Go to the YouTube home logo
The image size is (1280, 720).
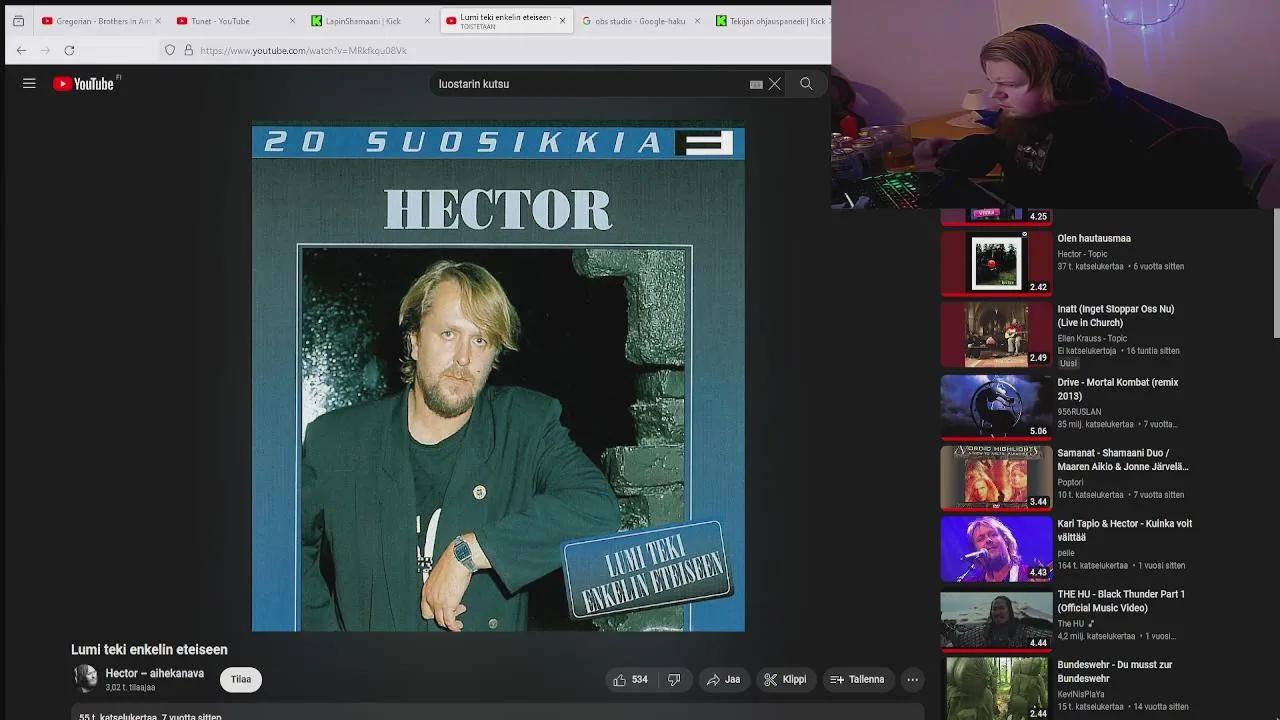[x=84, y=84]
